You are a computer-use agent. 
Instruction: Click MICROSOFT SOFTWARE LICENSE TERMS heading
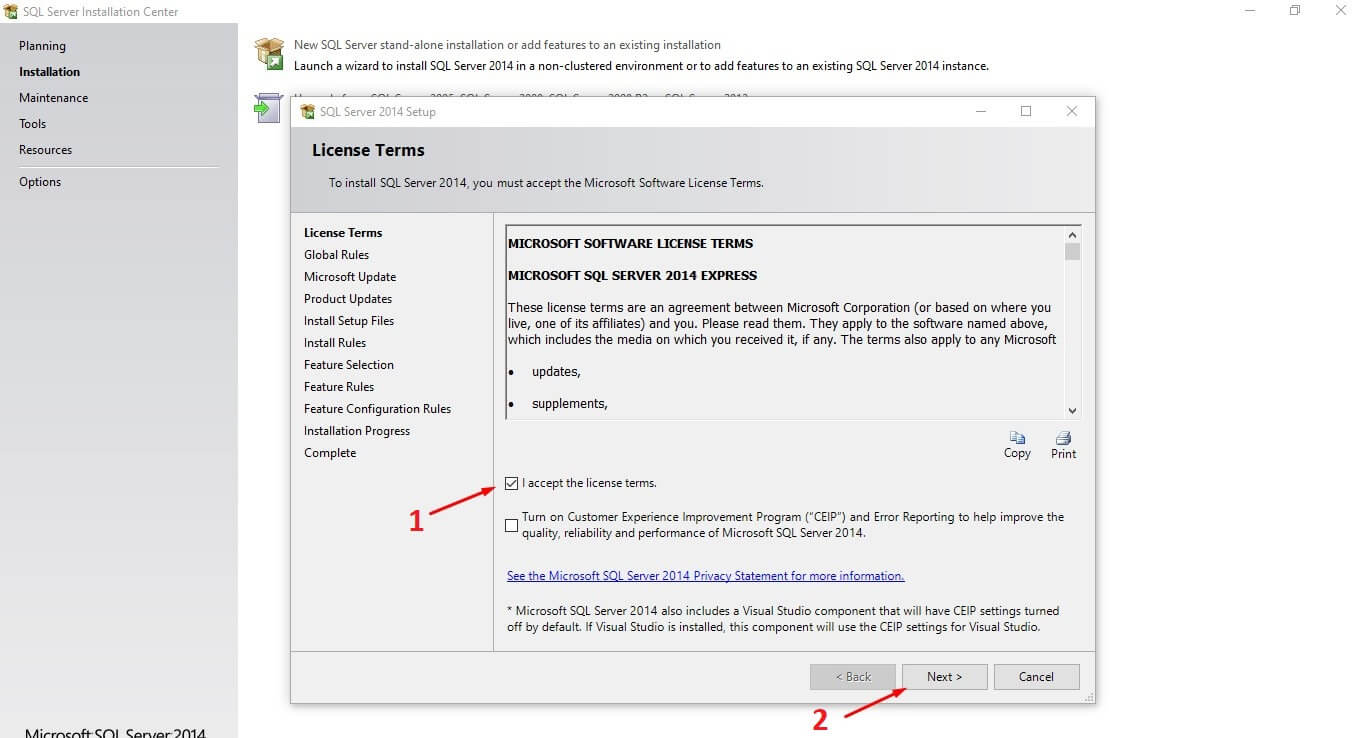click(x=630, y=243)
